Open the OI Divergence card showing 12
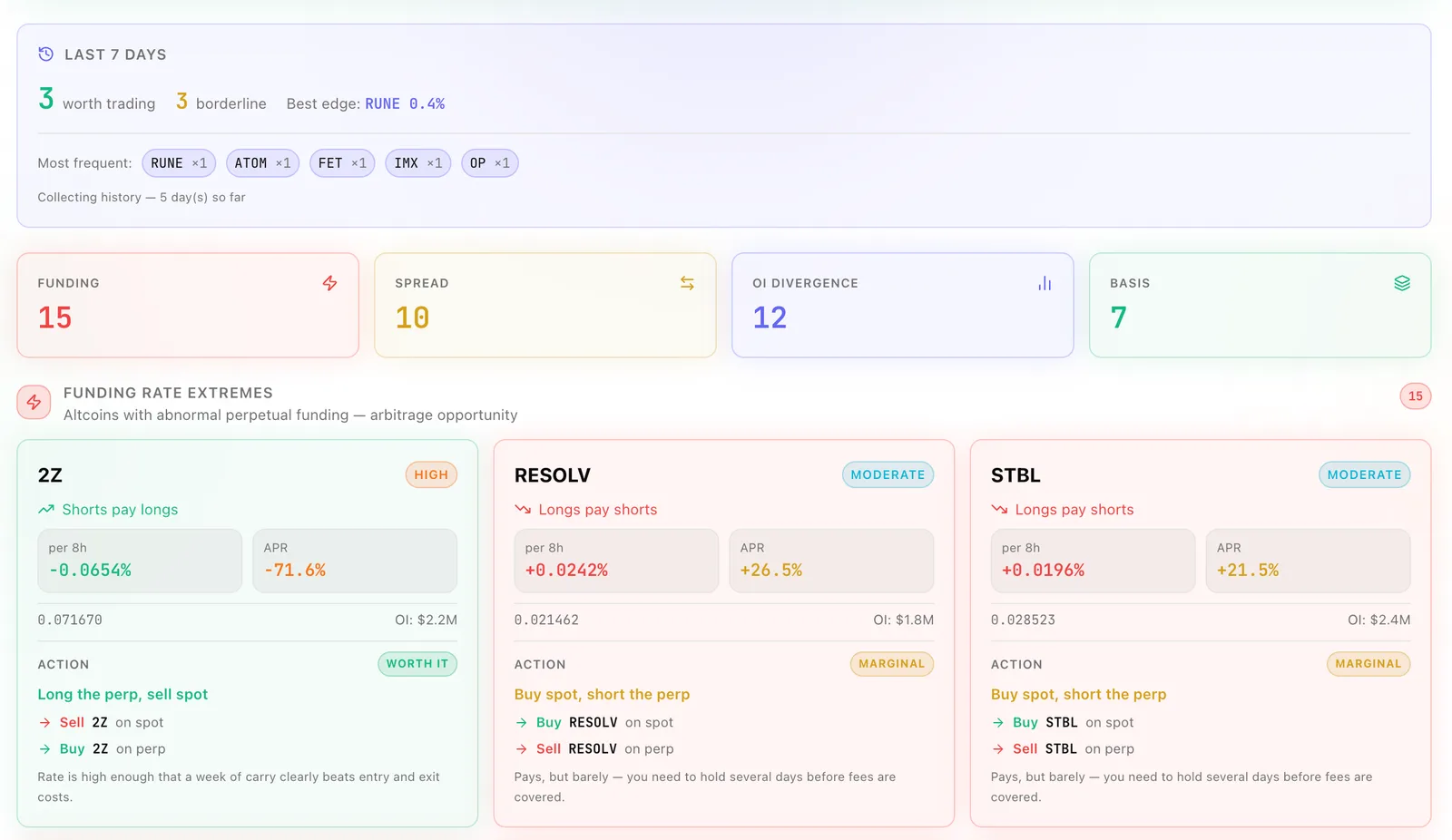1452x840 pixels. coord(903,305)
